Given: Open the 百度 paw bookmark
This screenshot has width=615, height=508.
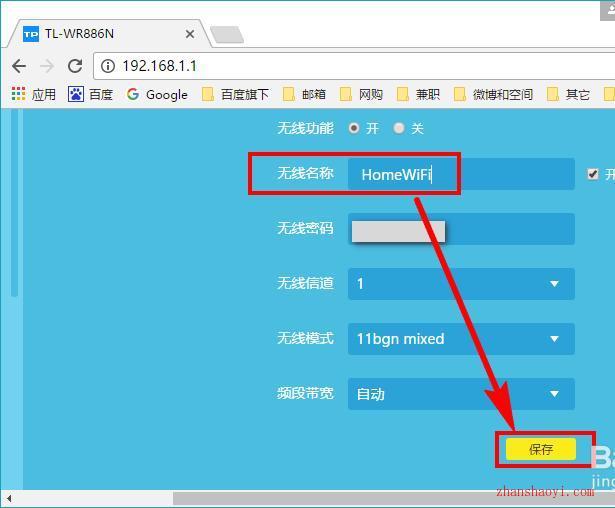Looking at the screenshot, I should pos(90,94).
